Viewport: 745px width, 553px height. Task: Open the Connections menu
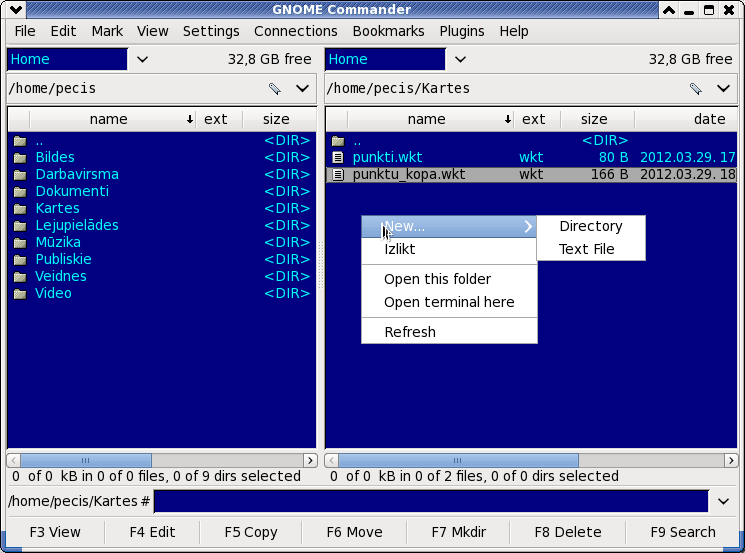click(x=296, y=31)
